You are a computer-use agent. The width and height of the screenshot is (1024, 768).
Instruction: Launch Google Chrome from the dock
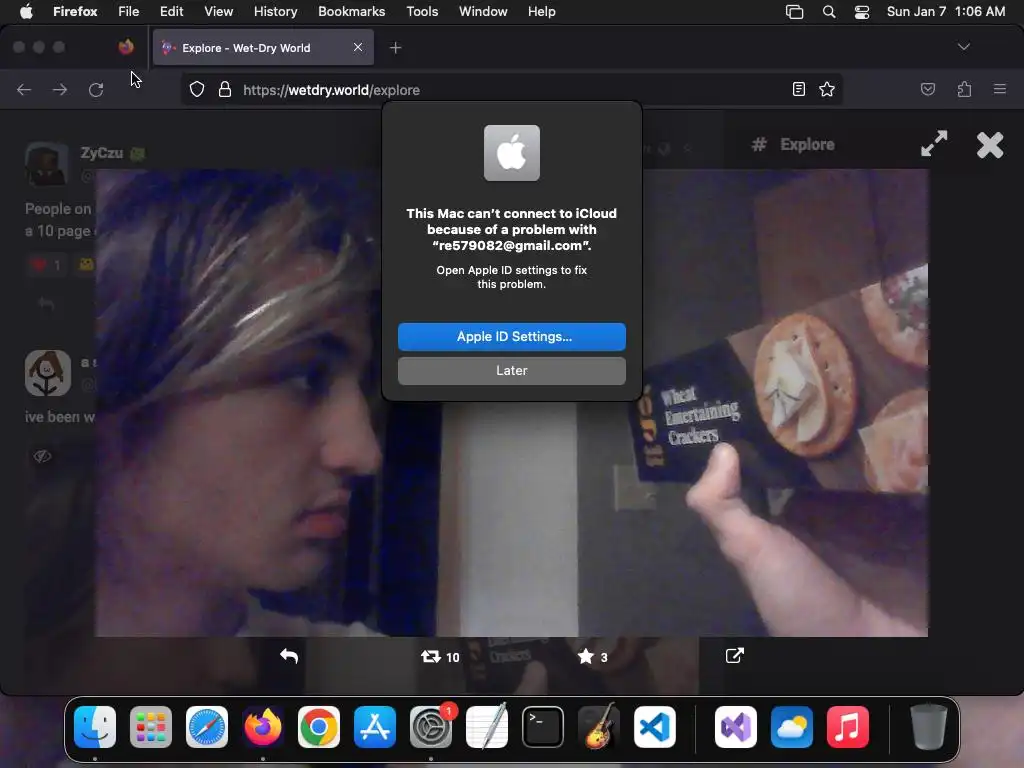(319, 727)
